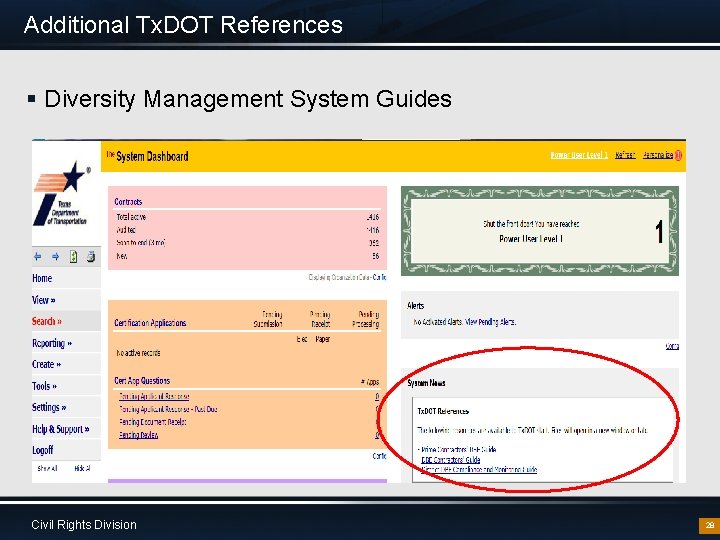Click the green refresh page icon in sidebar
Screen dimensions: 720x540
73,256
